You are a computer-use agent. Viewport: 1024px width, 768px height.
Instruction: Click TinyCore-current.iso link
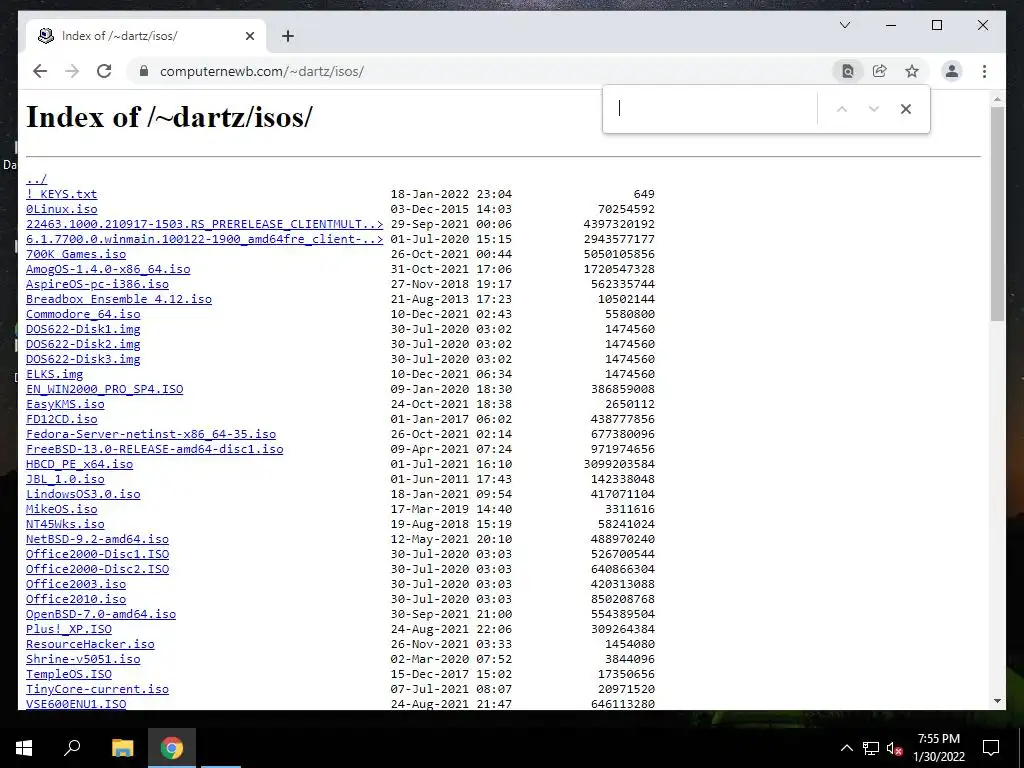coord(97,690)
